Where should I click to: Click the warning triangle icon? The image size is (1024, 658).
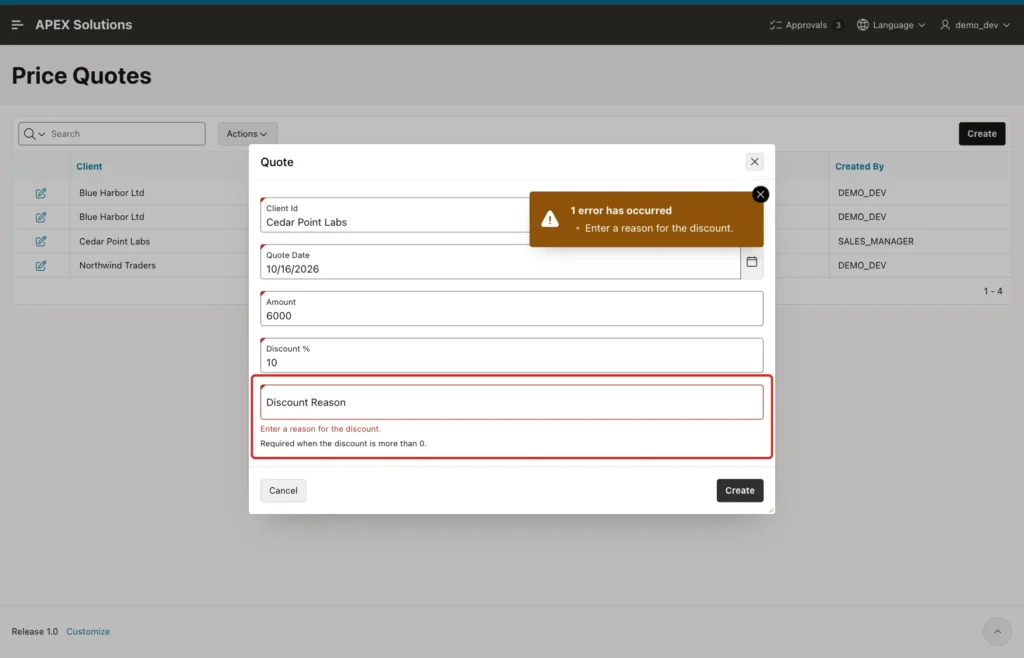pos(550,219)
